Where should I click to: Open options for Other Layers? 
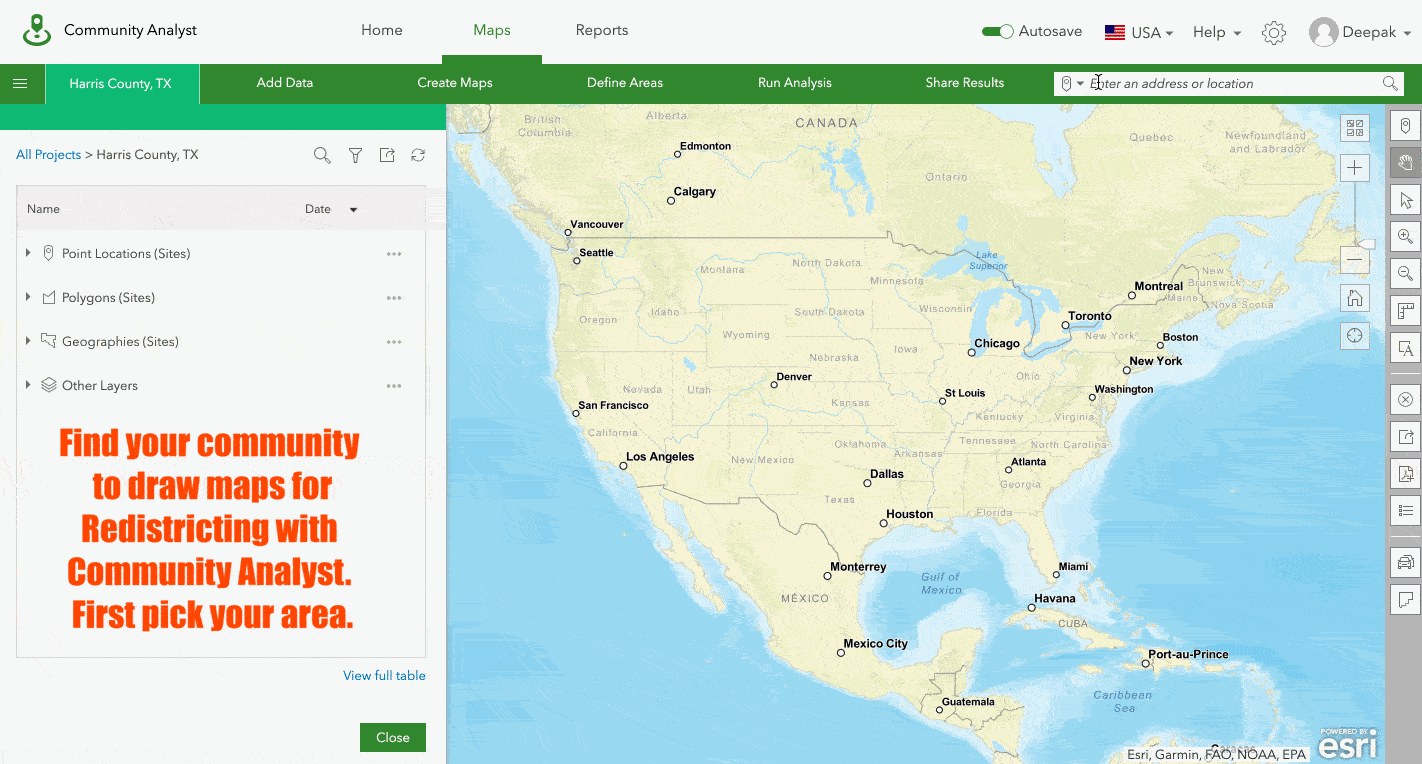(x=394, y=386)
